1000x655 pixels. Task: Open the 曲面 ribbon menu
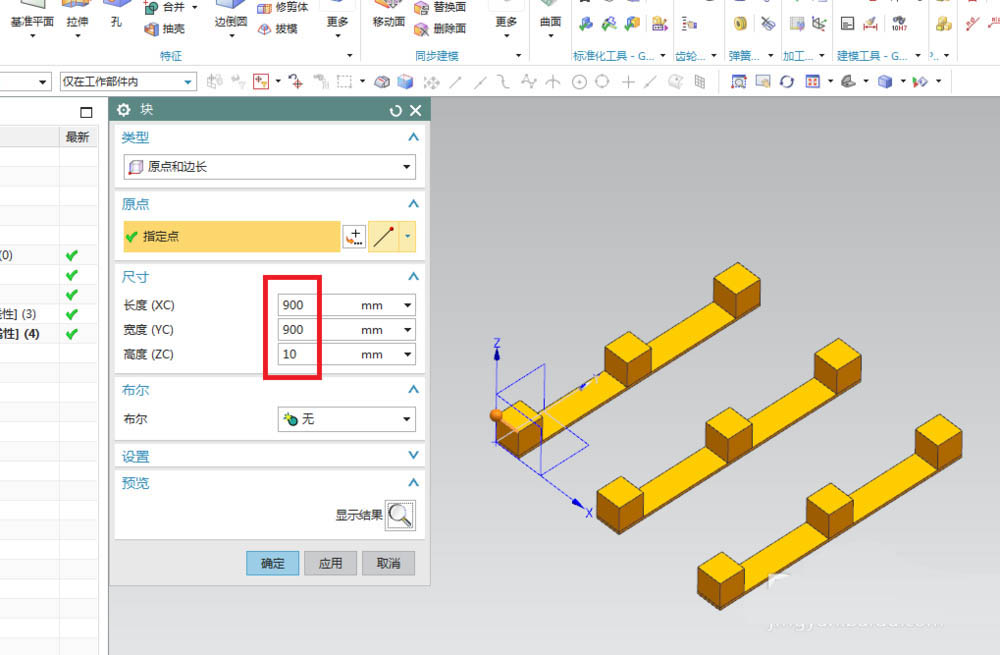click(x=550, y=22)
